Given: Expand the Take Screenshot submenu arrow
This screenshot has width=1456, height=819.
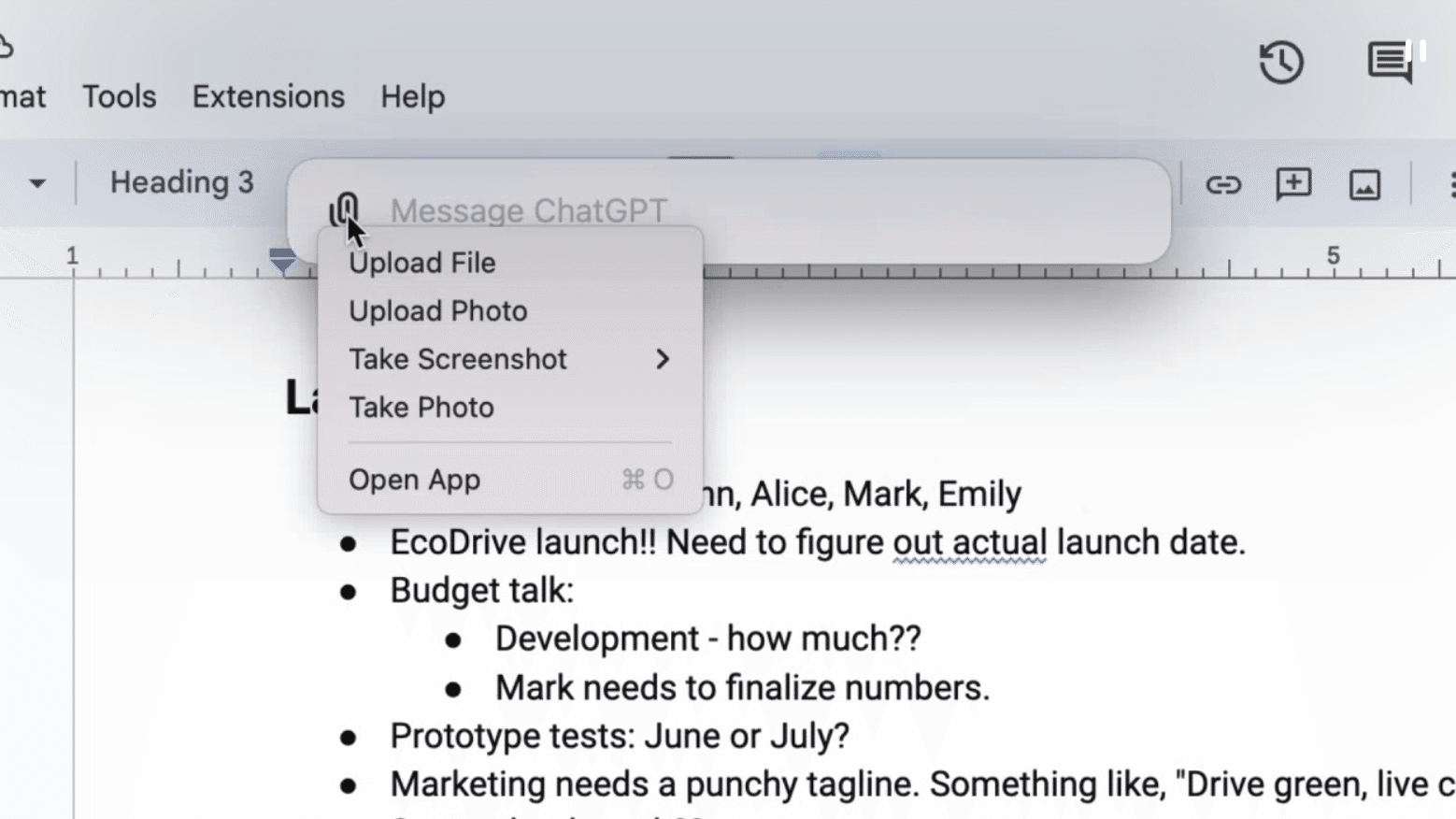Looking at the screenshot, I should tap(663, 359).
